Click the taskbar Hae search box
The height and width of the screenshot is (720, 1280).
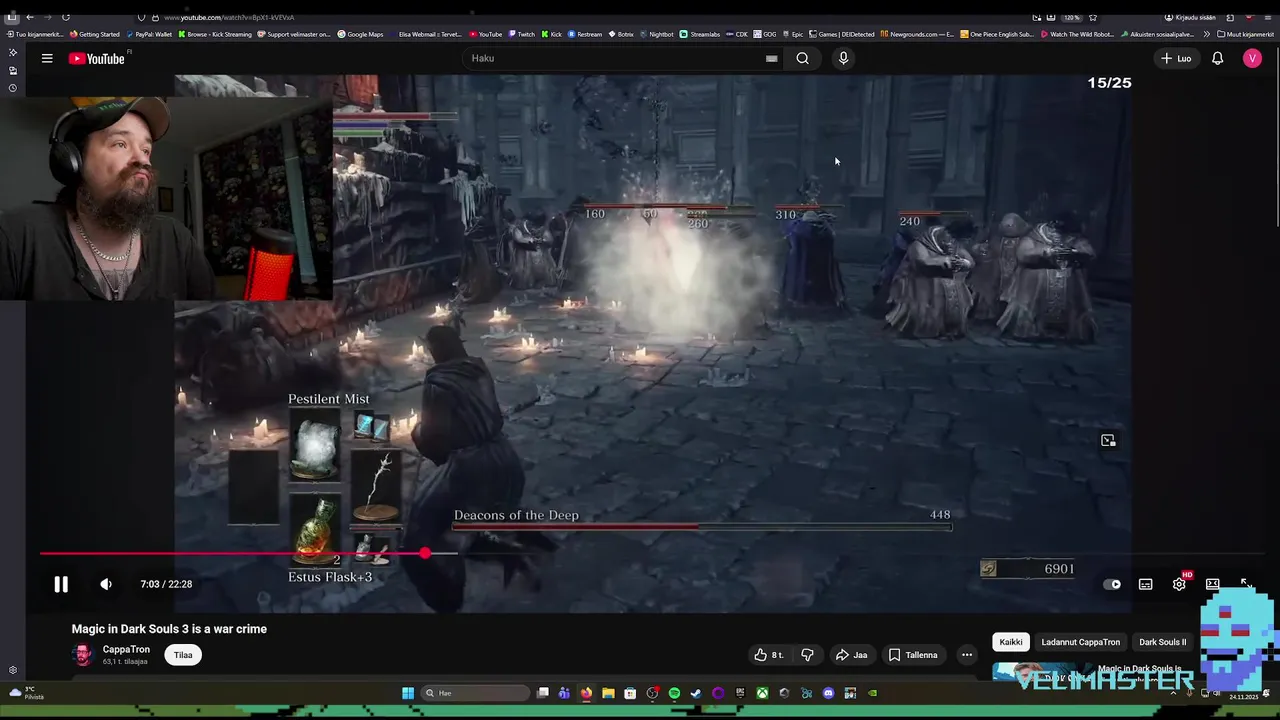click(474, 693)
